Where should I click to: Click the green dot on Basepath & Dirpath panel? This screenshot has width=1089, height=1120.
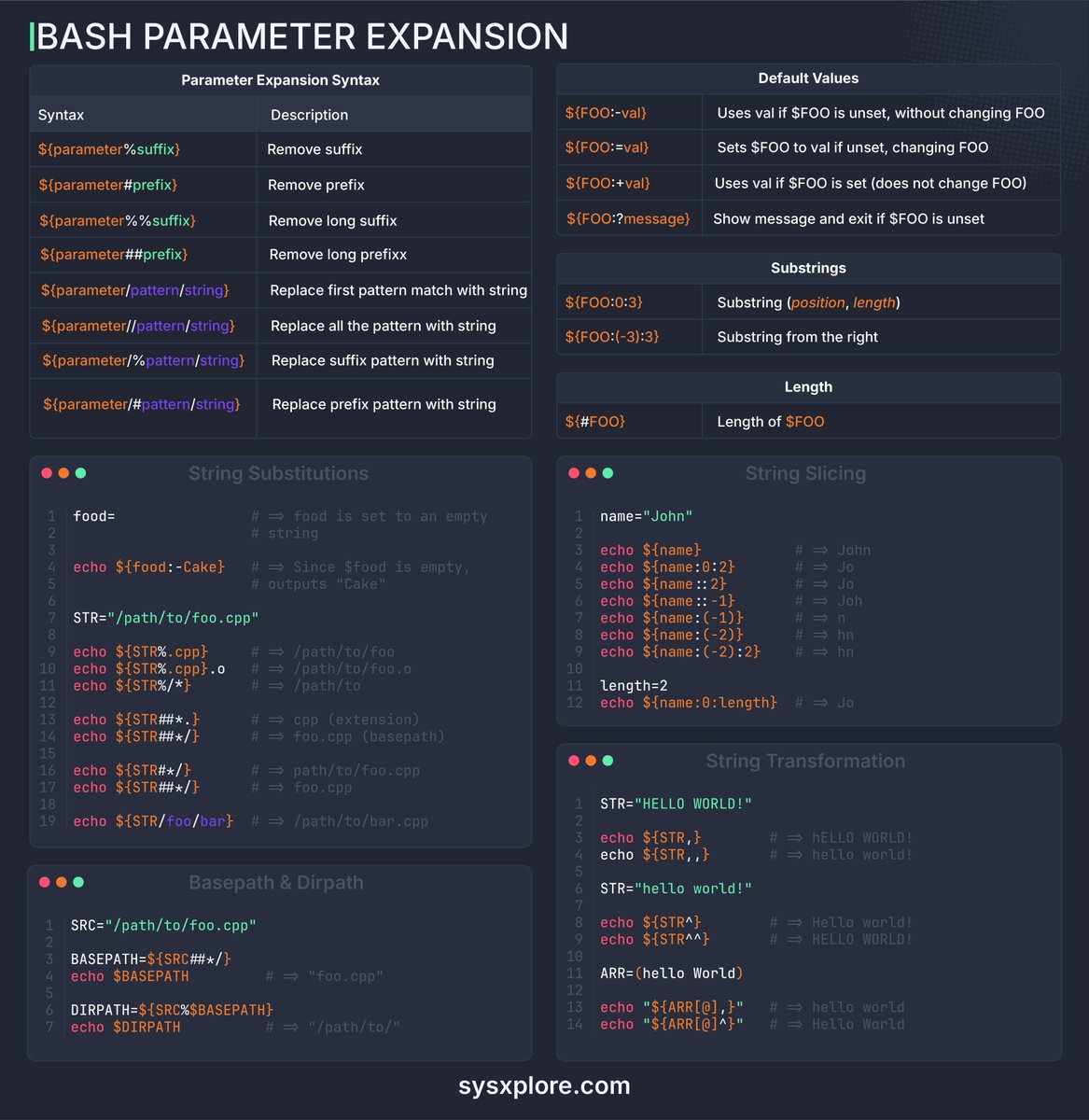77,881
